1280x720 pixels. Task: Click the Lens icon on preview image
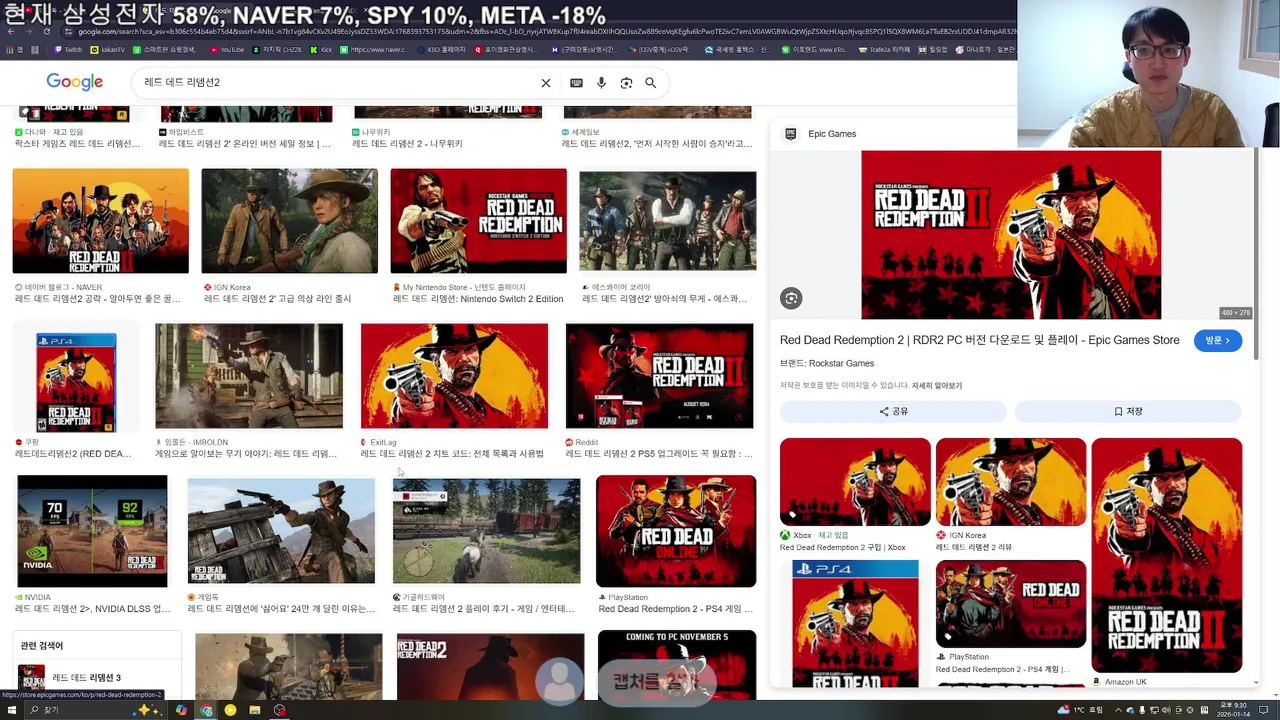coord(791,298)
